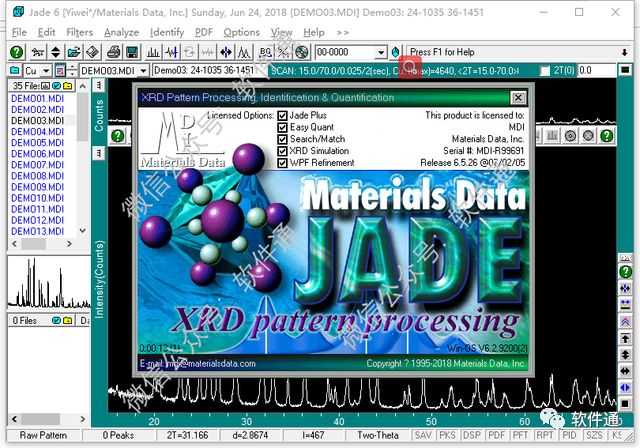Click the Find Peaks bar-chart icon

coord(153,52)
